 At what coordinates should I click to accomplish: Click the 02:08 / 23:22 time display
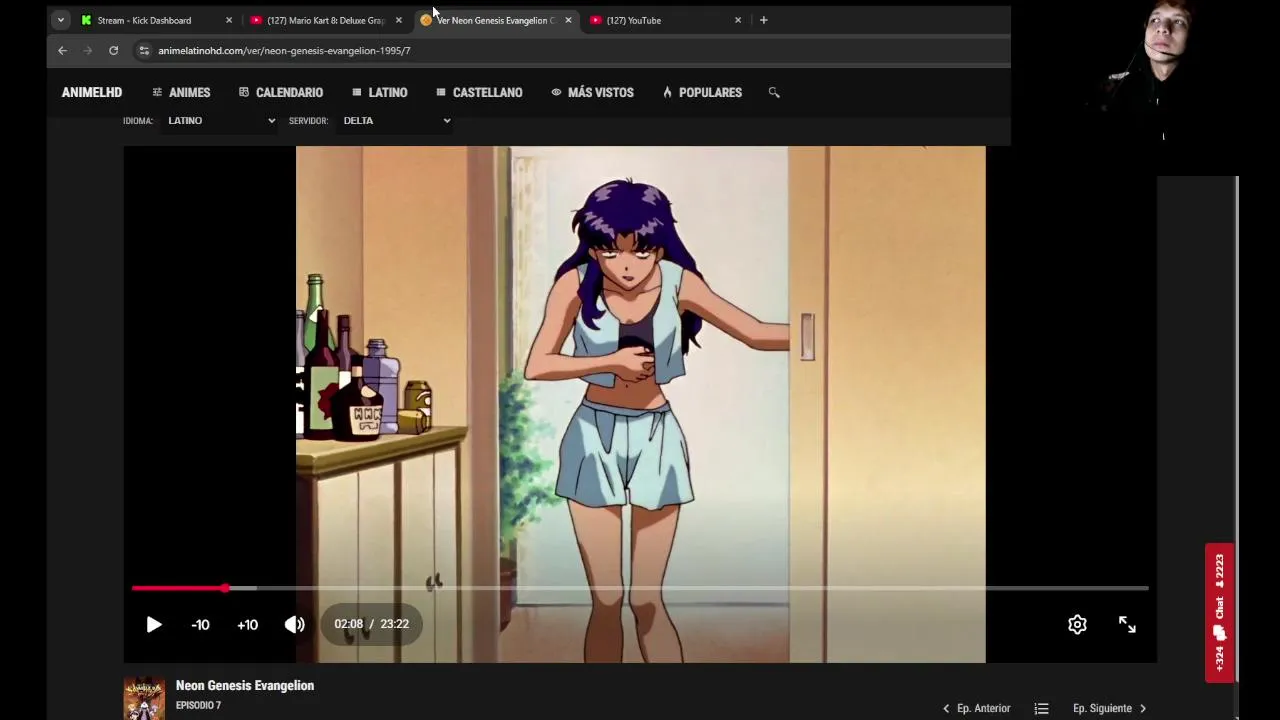371,624
